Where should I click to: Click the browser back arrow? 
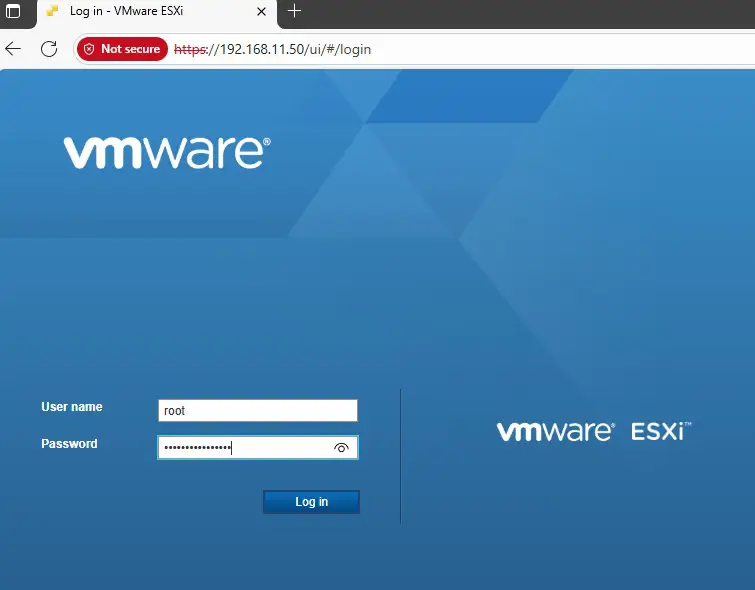pos(13,49)
